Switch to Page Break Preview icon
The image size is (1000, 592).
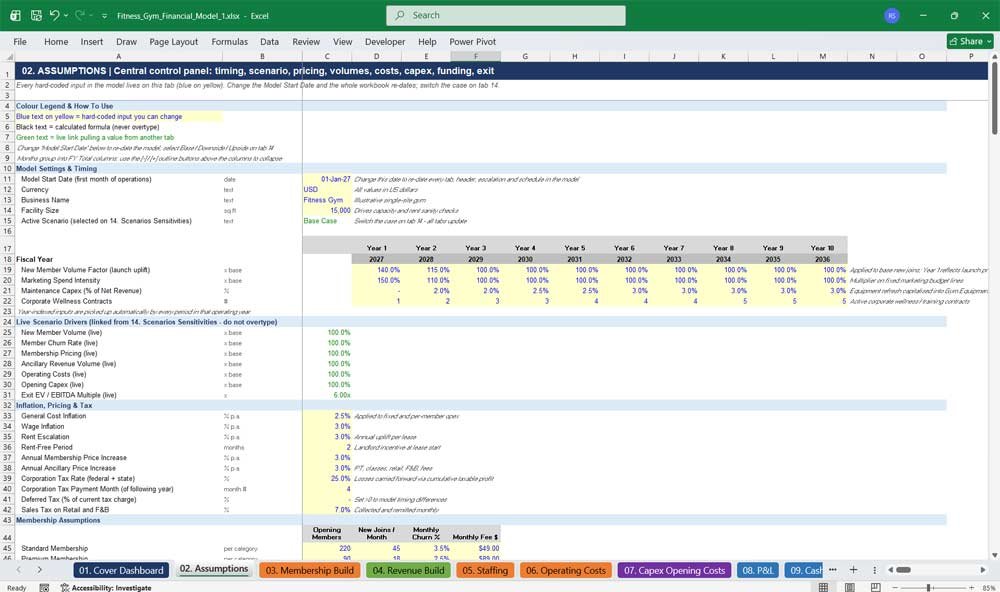click(876, 587)
